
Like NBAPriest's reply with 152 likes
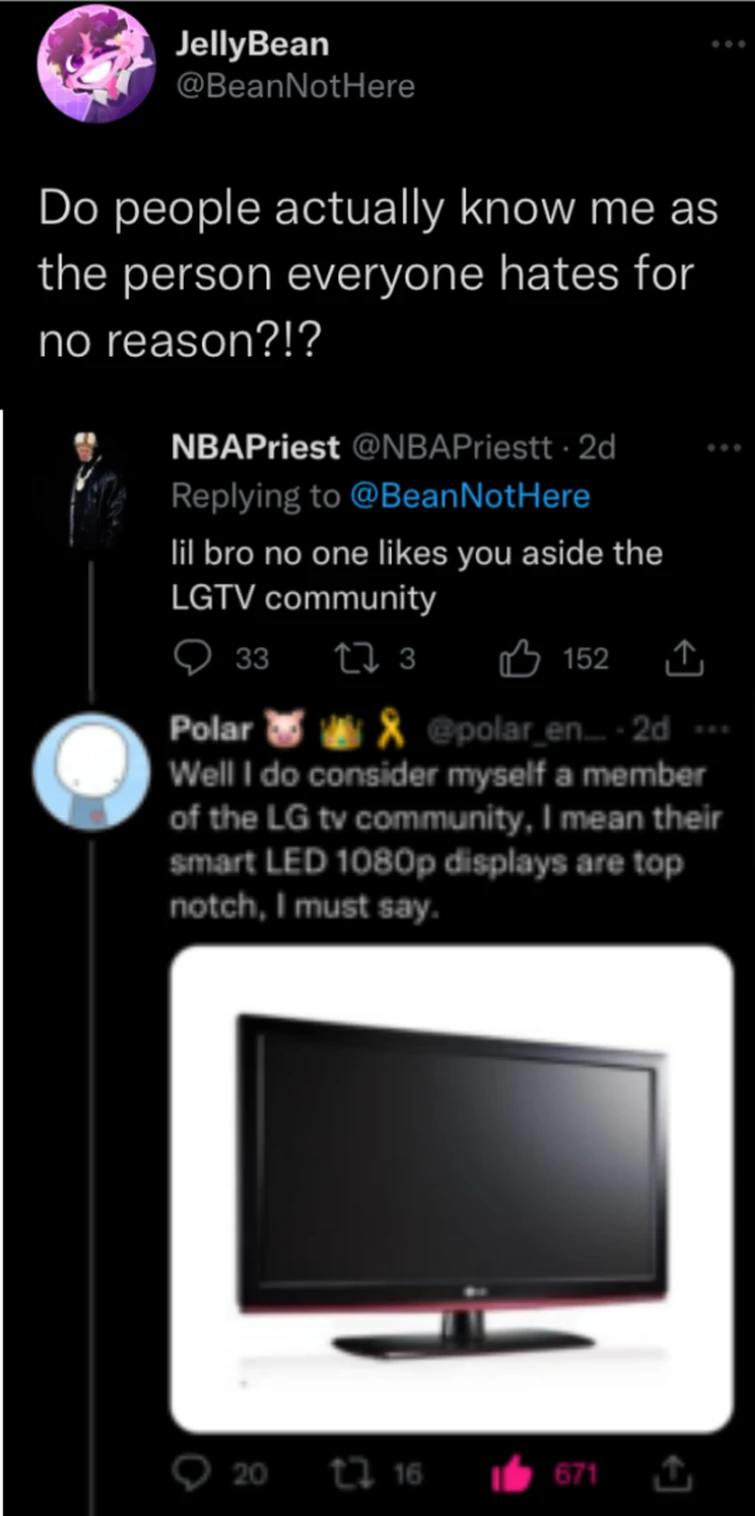[x=517, y=658]
